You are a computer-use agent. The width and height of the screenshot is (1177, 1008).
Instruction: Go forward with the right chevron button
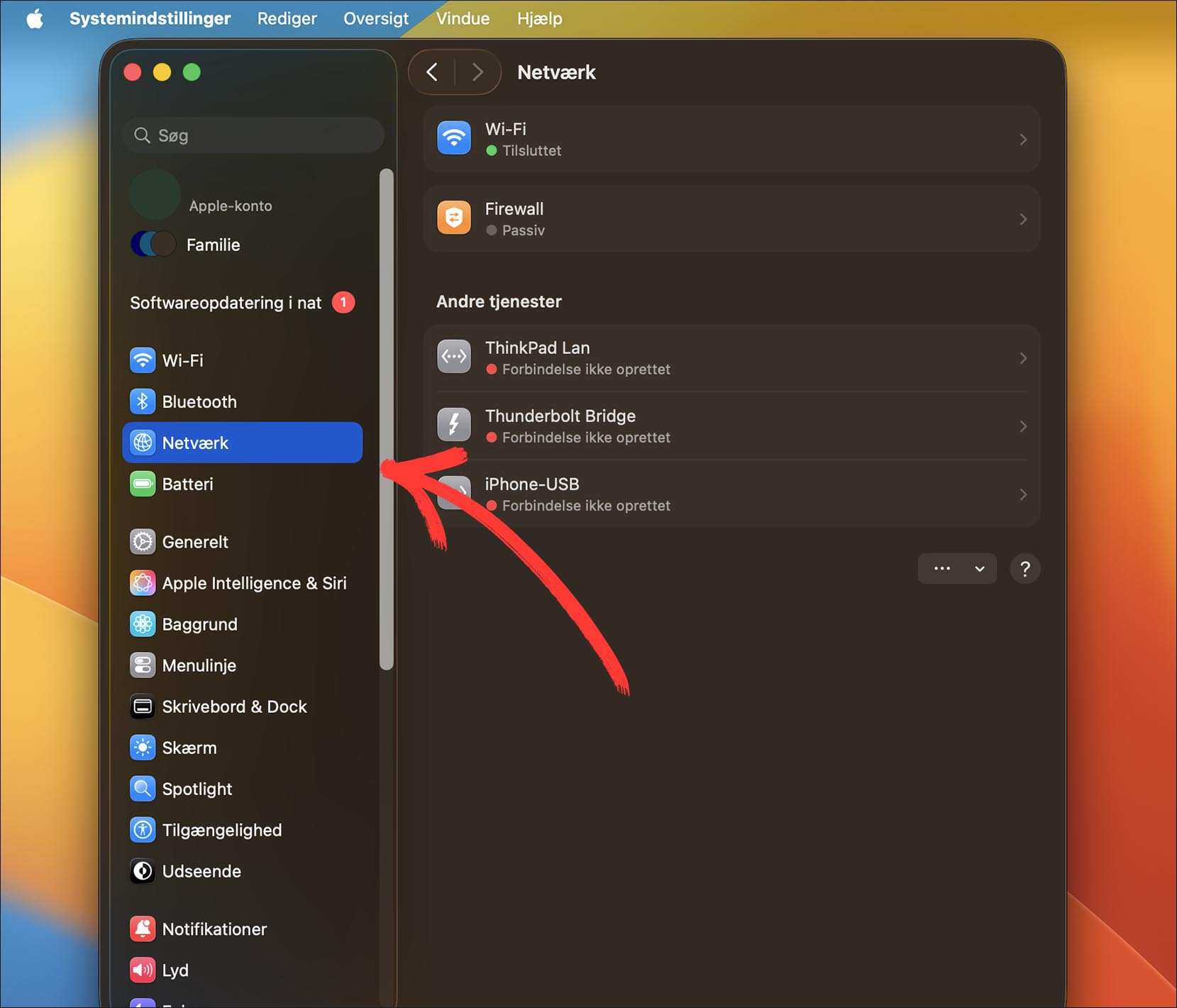click(477, 72)
